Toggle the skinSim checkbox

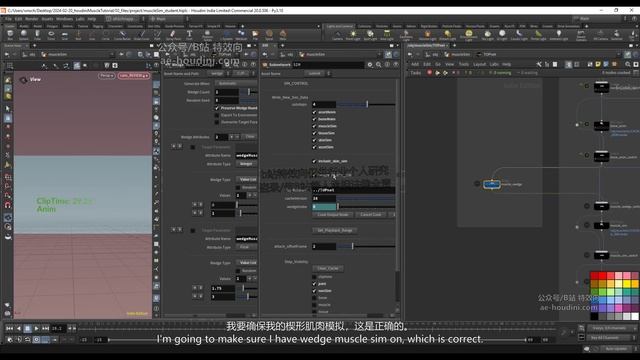click(314, 140)
